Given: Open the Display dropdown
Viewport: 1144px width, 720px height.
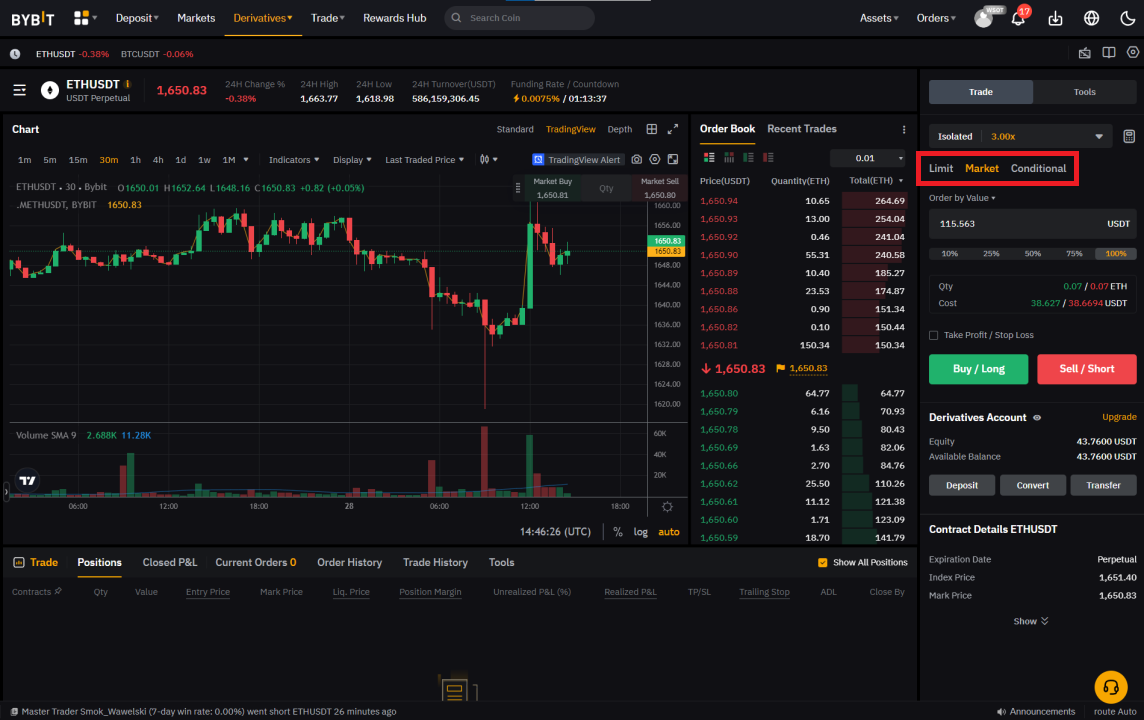Looking at the screenshot, I should [352, 160].
